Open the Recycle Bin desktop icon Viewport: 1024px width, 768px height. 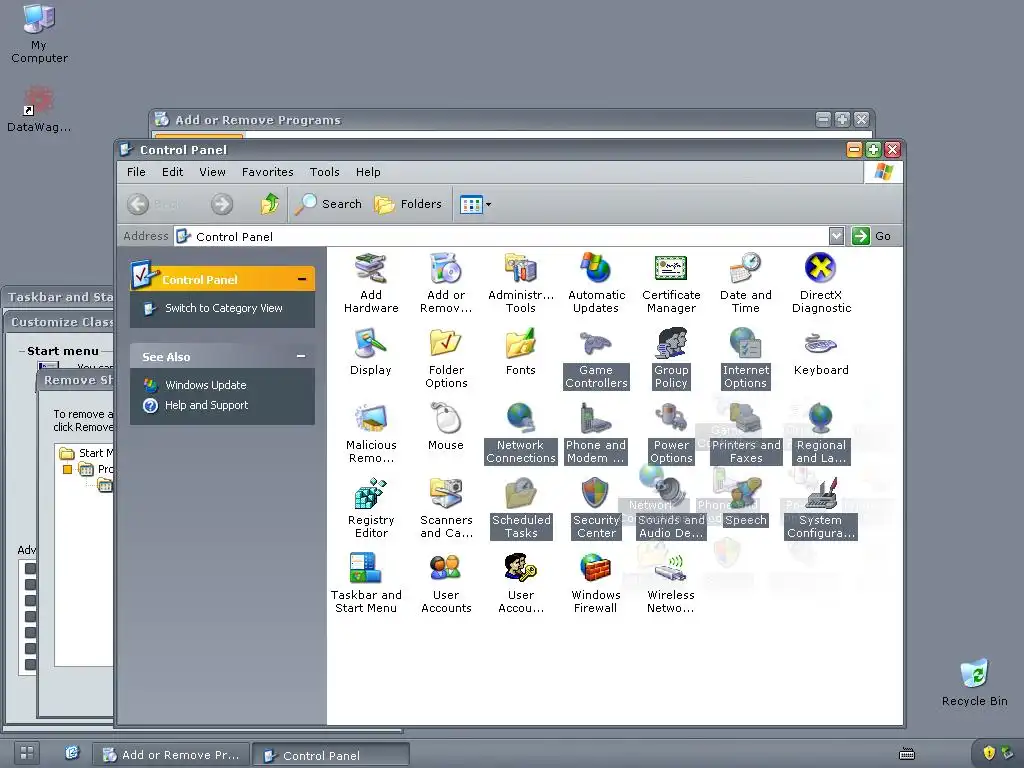[x=974, y=682]
